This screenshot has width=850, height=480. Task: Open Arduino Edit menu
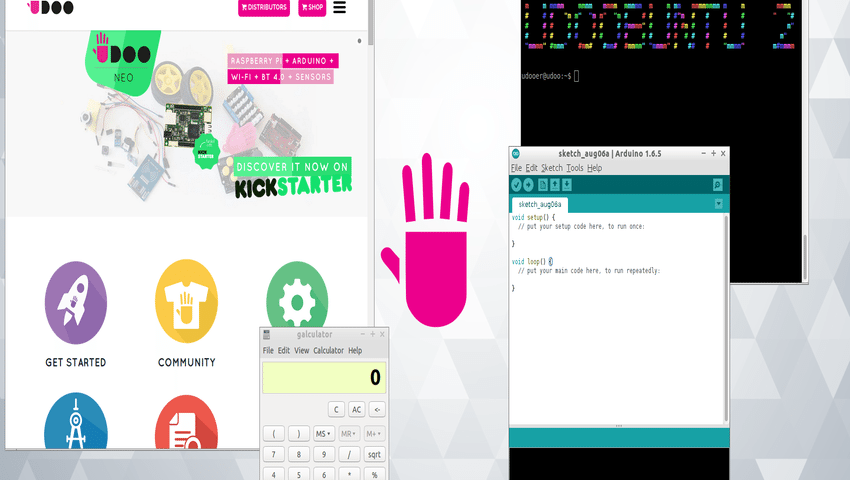coord(531,168)
